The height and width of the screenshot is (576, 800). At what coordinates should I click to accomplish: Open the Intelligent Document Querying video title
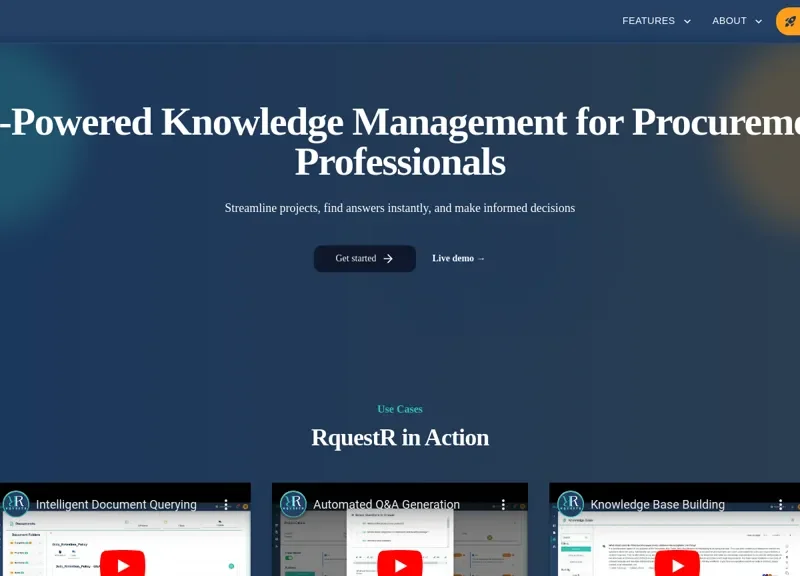pyautogui.click(x=116, y=505)
